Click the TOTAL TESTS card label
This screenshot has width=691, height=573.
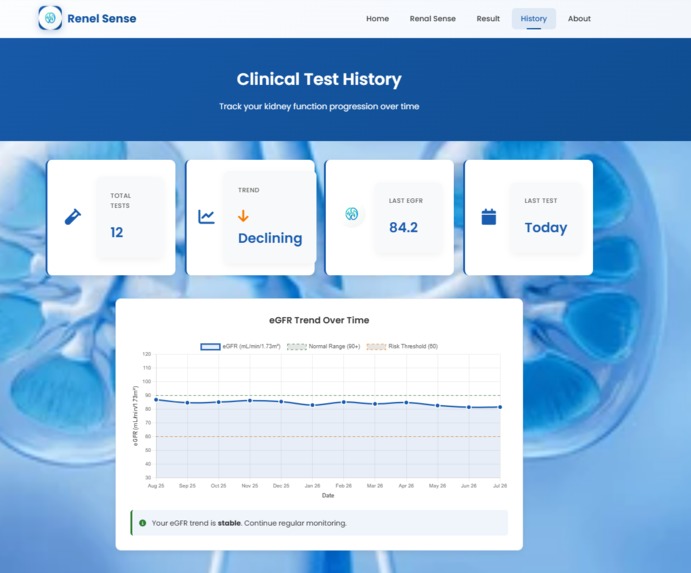pos(120,201)
